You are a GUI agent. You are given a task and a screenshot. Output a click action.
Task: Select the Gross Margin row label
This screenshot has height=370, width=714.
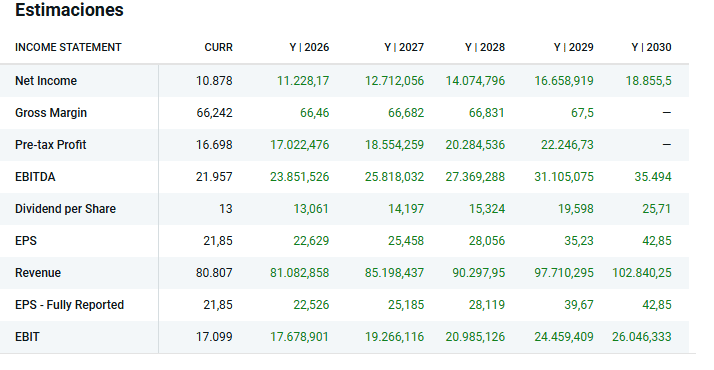tap(51, 113)
